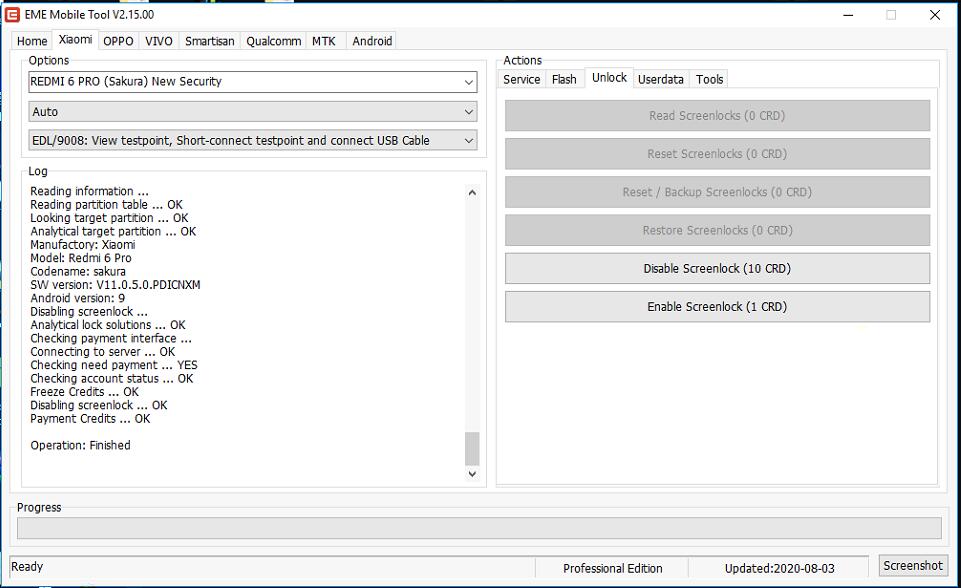
Task: Click the 'Checking need payment ... YES' log line
Action: (114, 365)
